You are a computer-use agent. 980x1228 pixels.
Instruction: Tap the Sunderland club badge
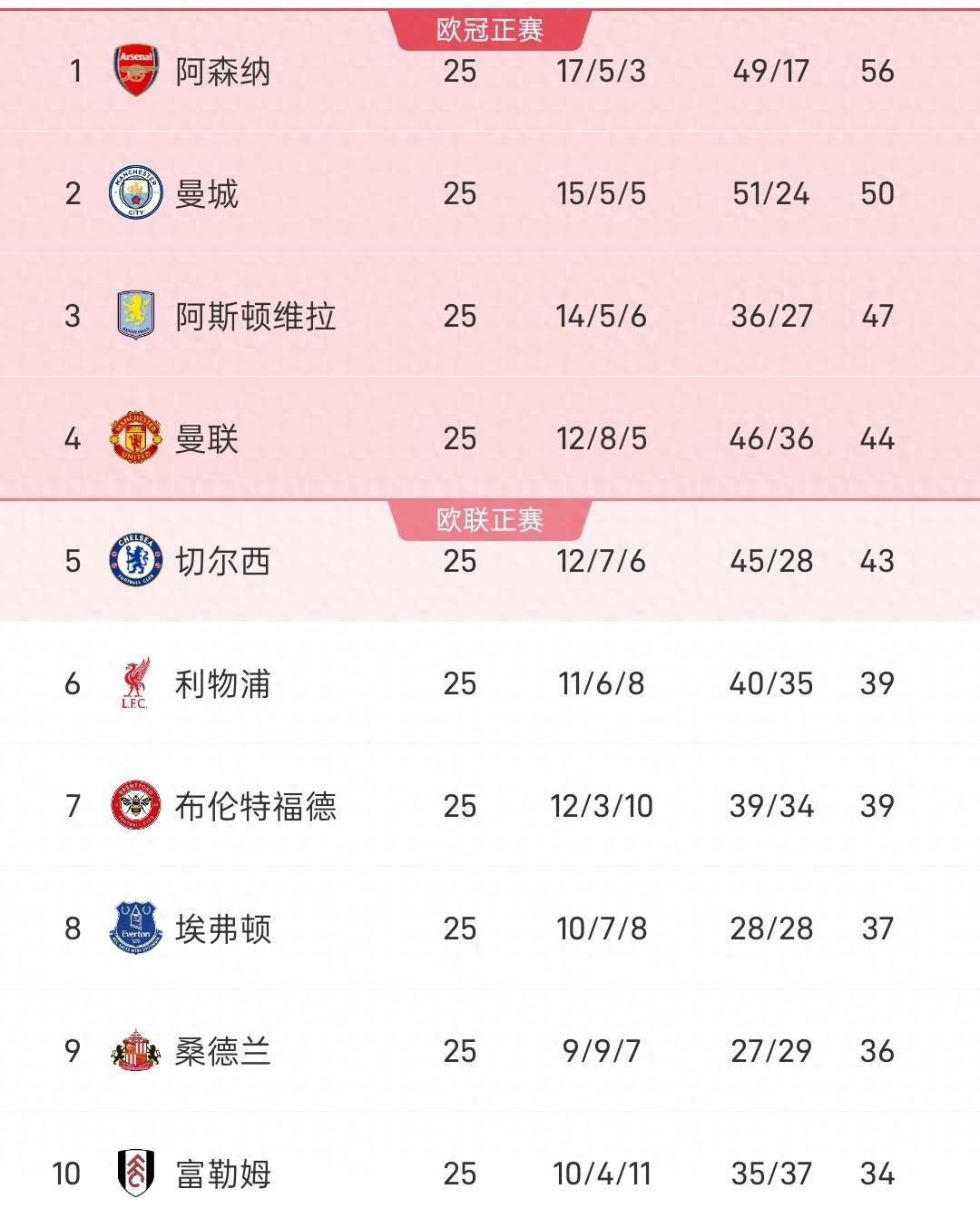pyautogui.click(x=136, y=1051)
